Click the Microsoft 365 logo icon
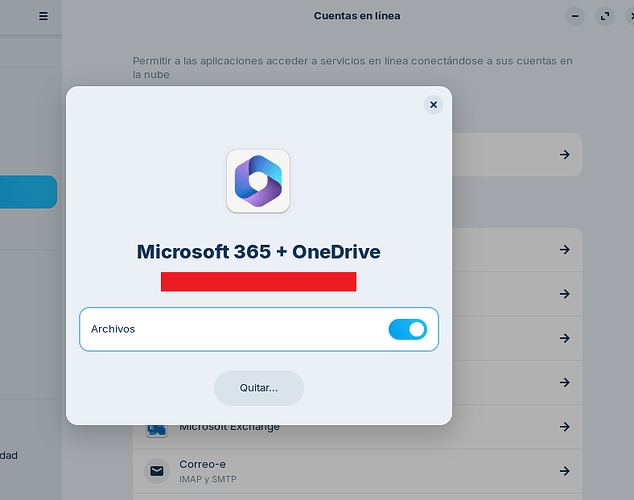The image size is (634, 500). point(258,181)
